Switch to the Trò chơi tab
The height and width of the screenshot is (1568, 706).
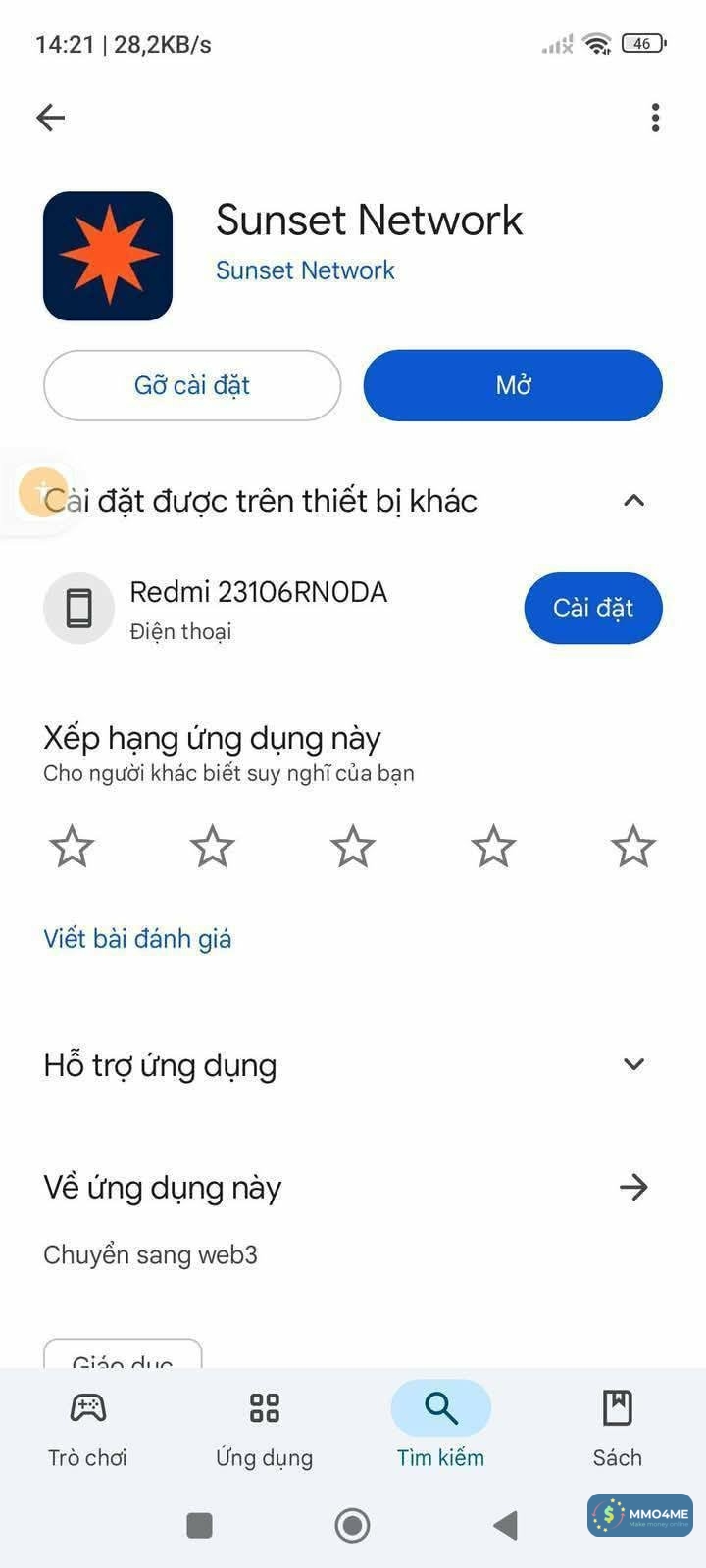point(88,1428)
